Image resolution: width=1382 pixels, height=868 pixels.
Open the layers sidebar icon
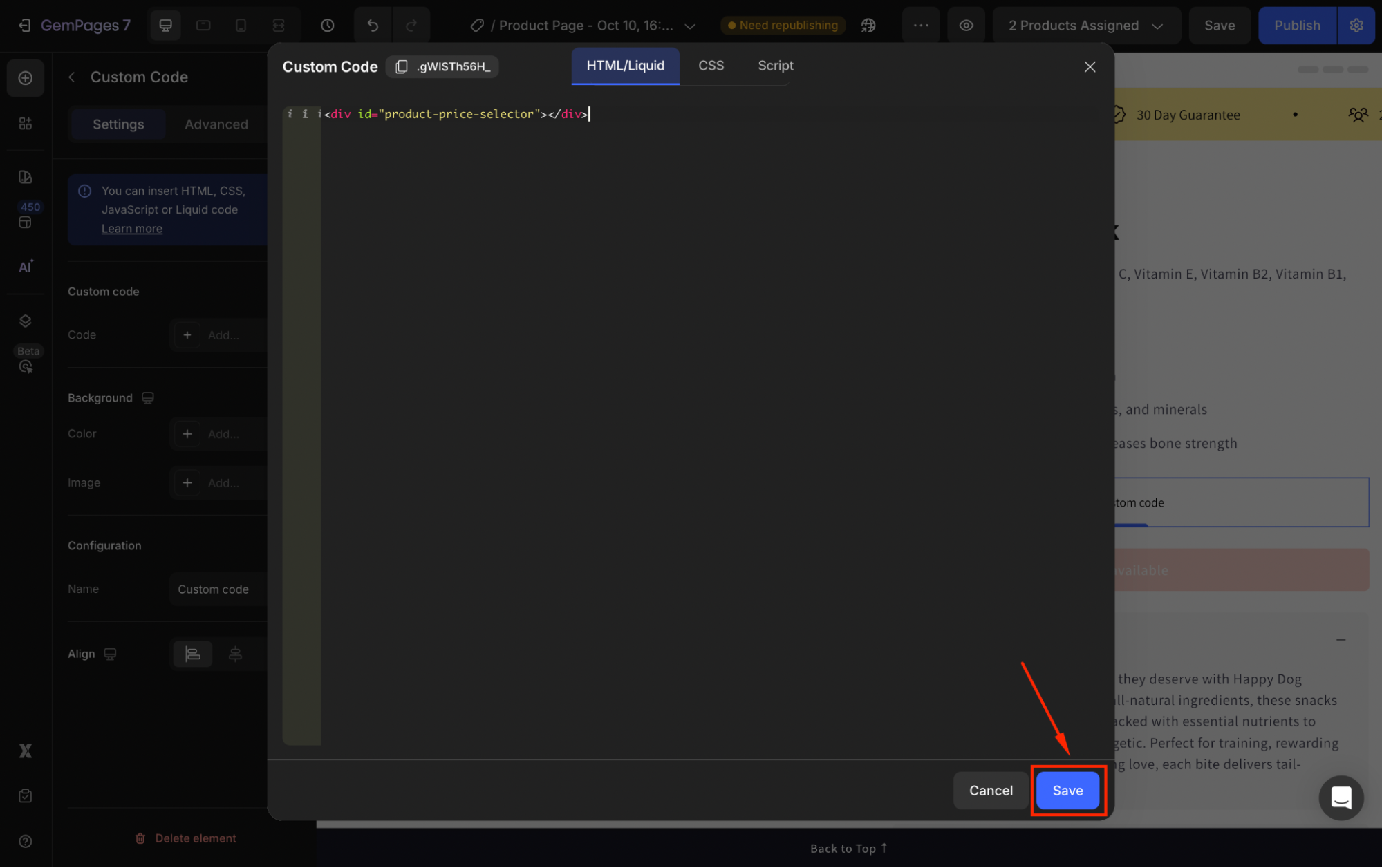(26, 321)
